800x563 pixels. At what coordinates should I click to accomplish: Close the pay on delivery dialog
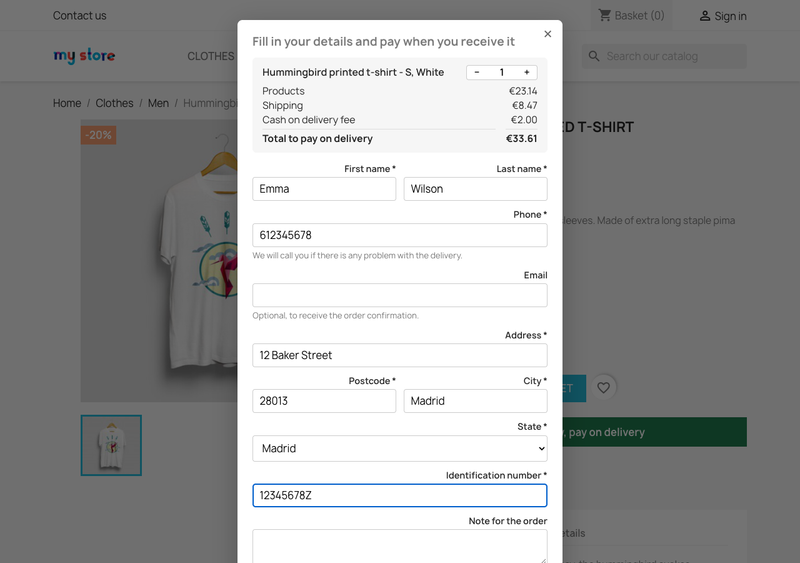(547, 34)
